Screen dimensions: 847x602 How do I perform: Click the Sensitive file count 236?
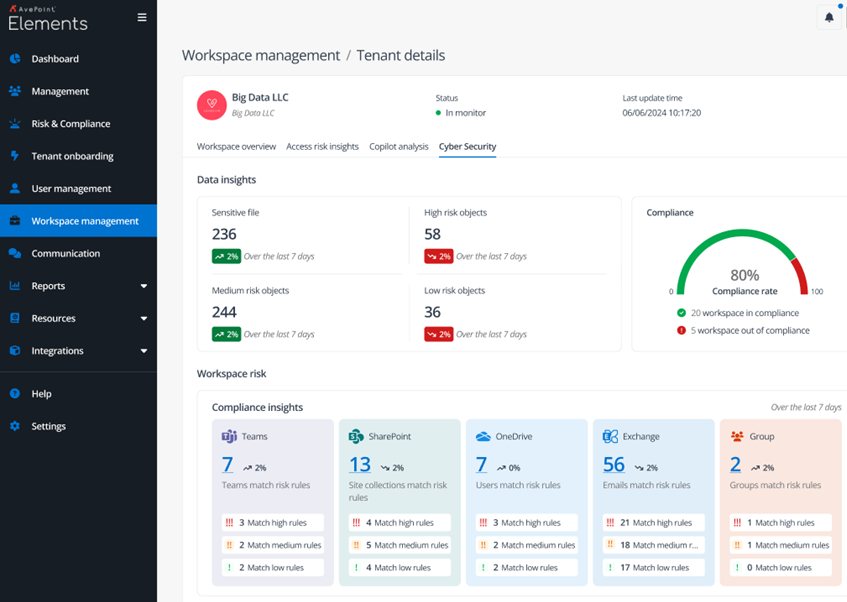pyautogui.click(x=224, y=234)
